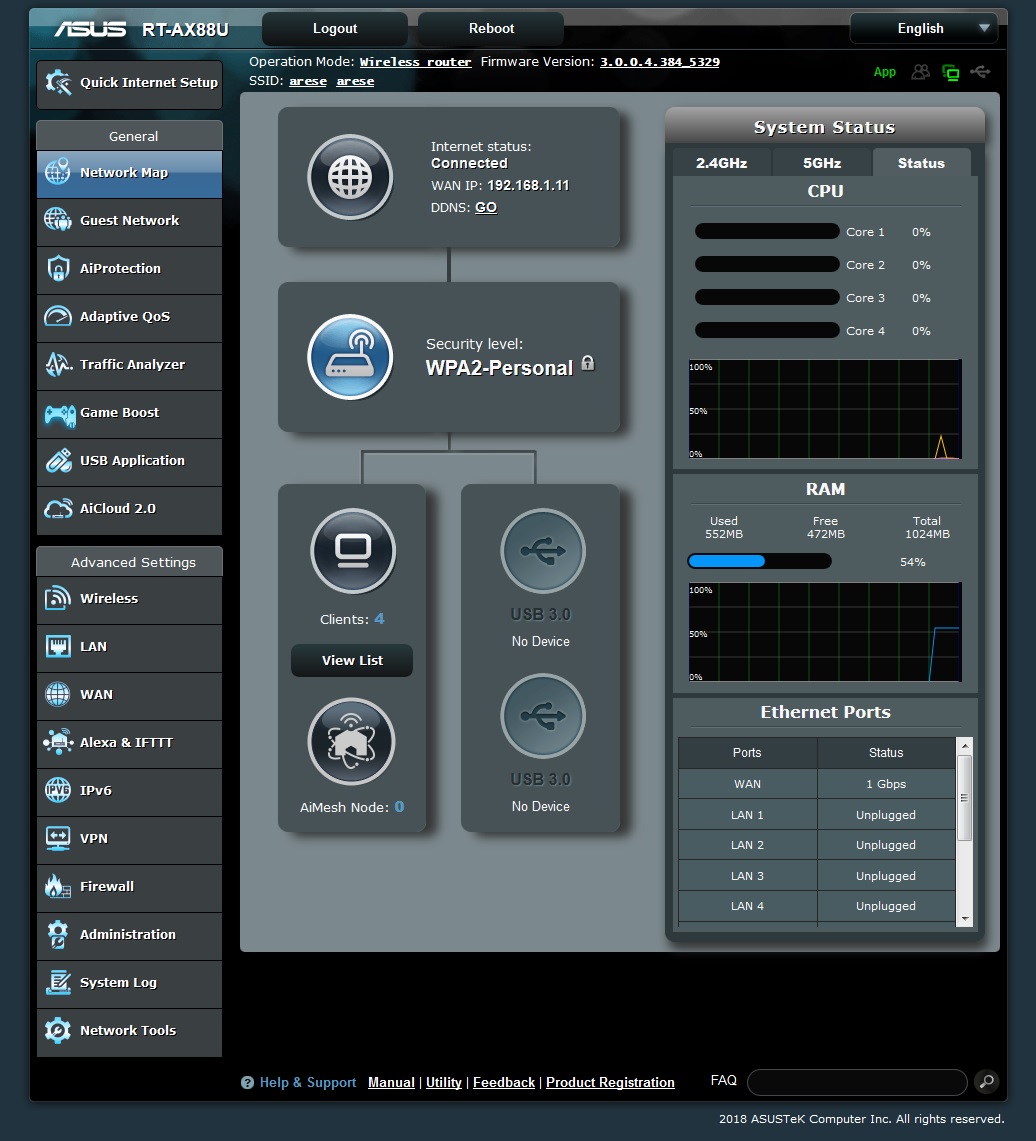1036x1141 pixels.
Task: Click the clients count number 4
Action: pos(379,619)
